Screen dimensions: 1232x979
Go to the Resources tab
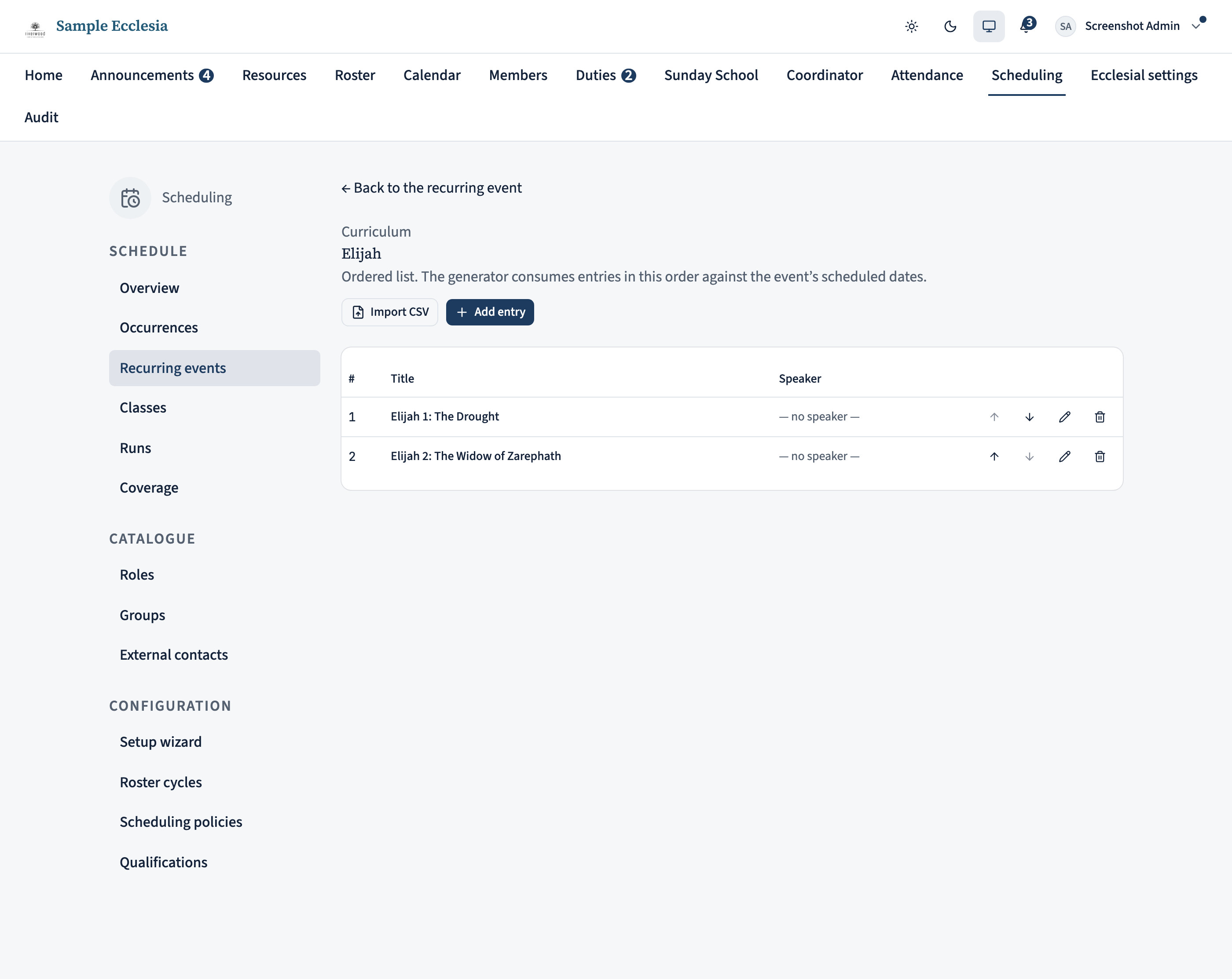(x=274, y=75)
